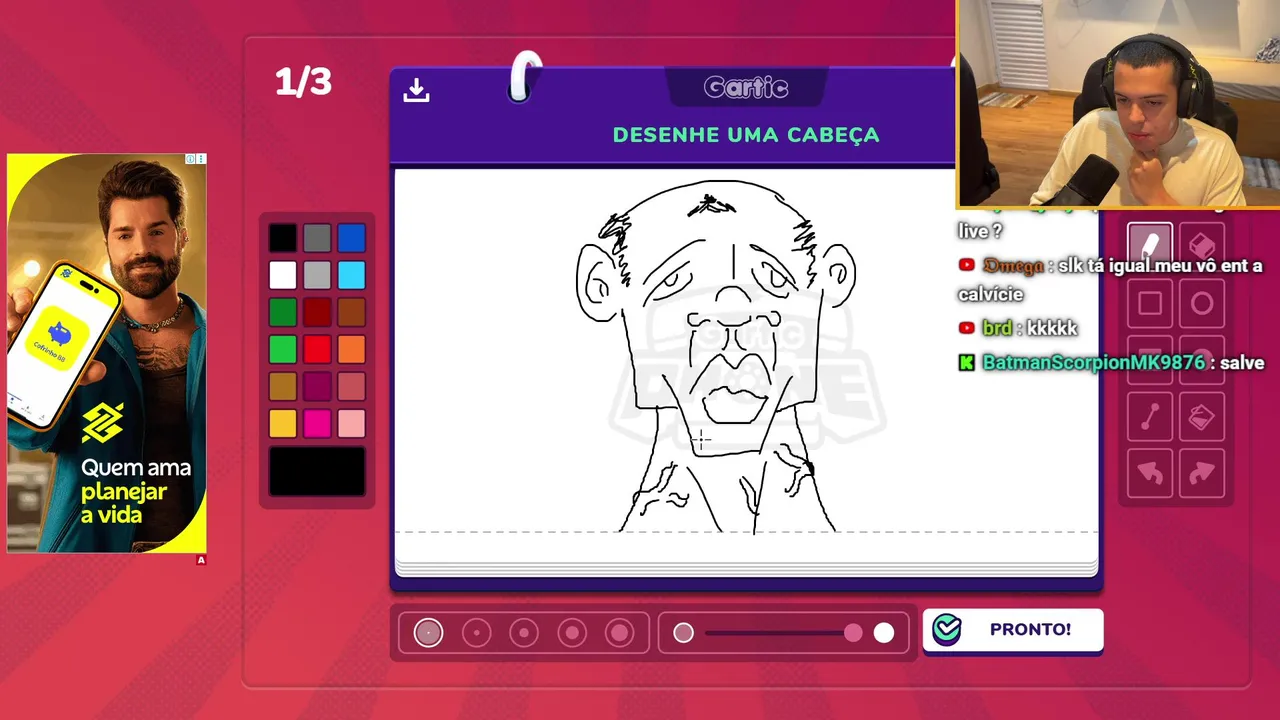1280x720 pixels.
Task: Choose the filled rectangle shape tool
Action: point(1150,360)
